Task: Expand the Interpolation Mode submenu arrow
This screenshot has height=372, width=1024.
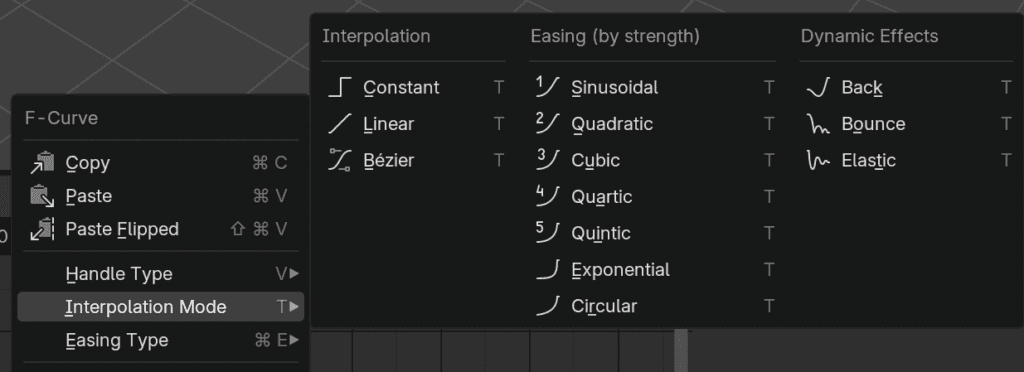Action: click(294, 307)
